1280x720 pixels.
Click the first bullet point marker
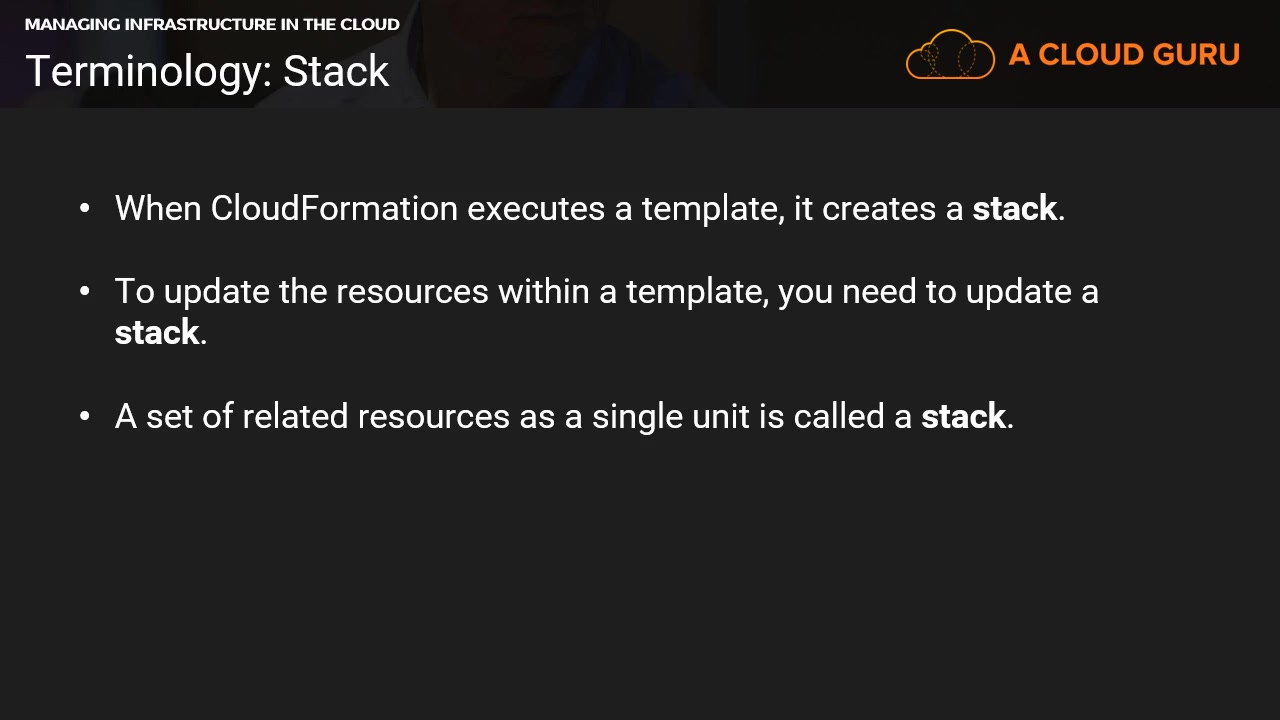click(85, 208)
